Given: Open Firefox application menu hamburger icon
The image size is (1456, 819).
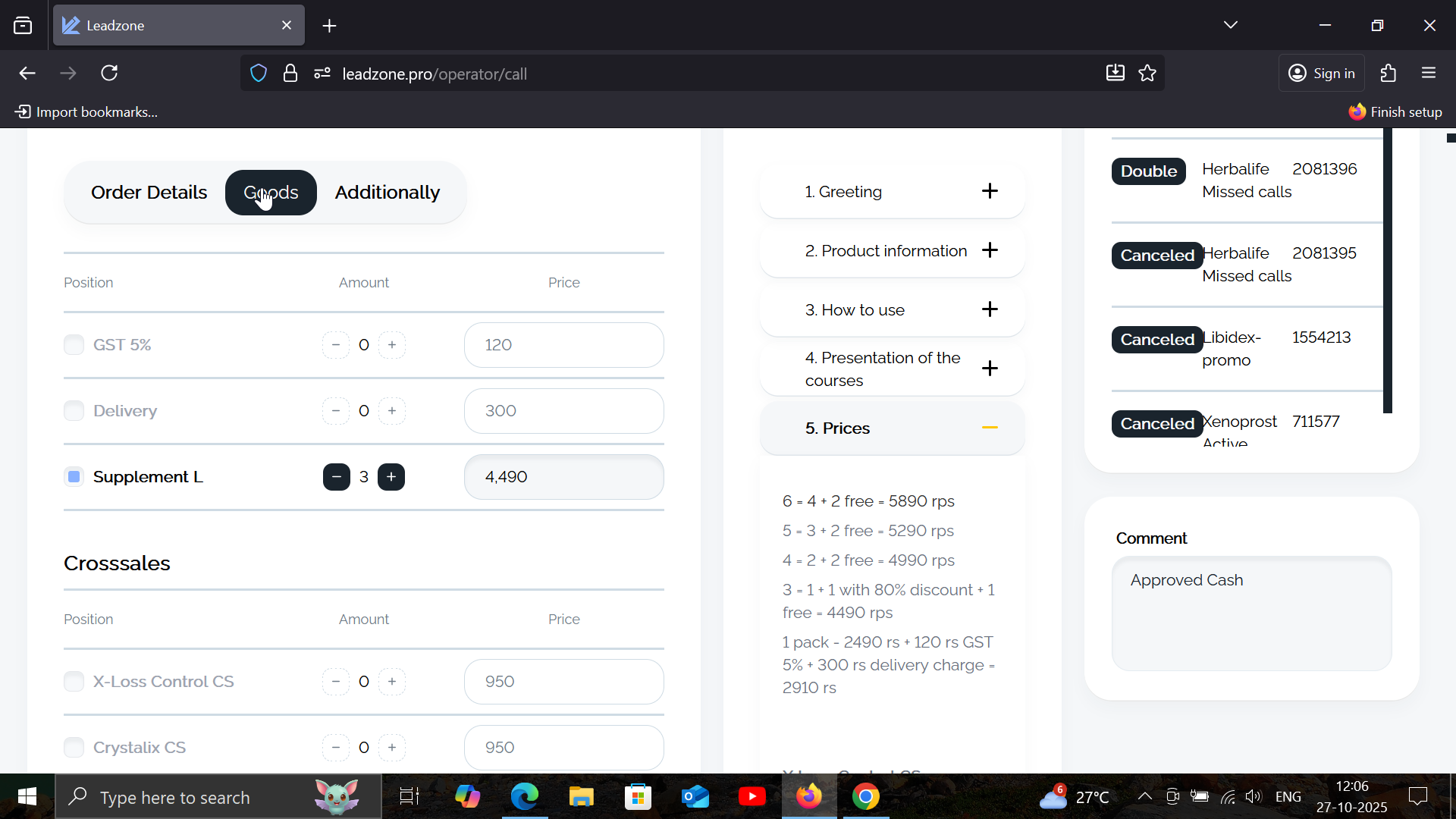Looking at the screenshot, I should click(1429, 74).
